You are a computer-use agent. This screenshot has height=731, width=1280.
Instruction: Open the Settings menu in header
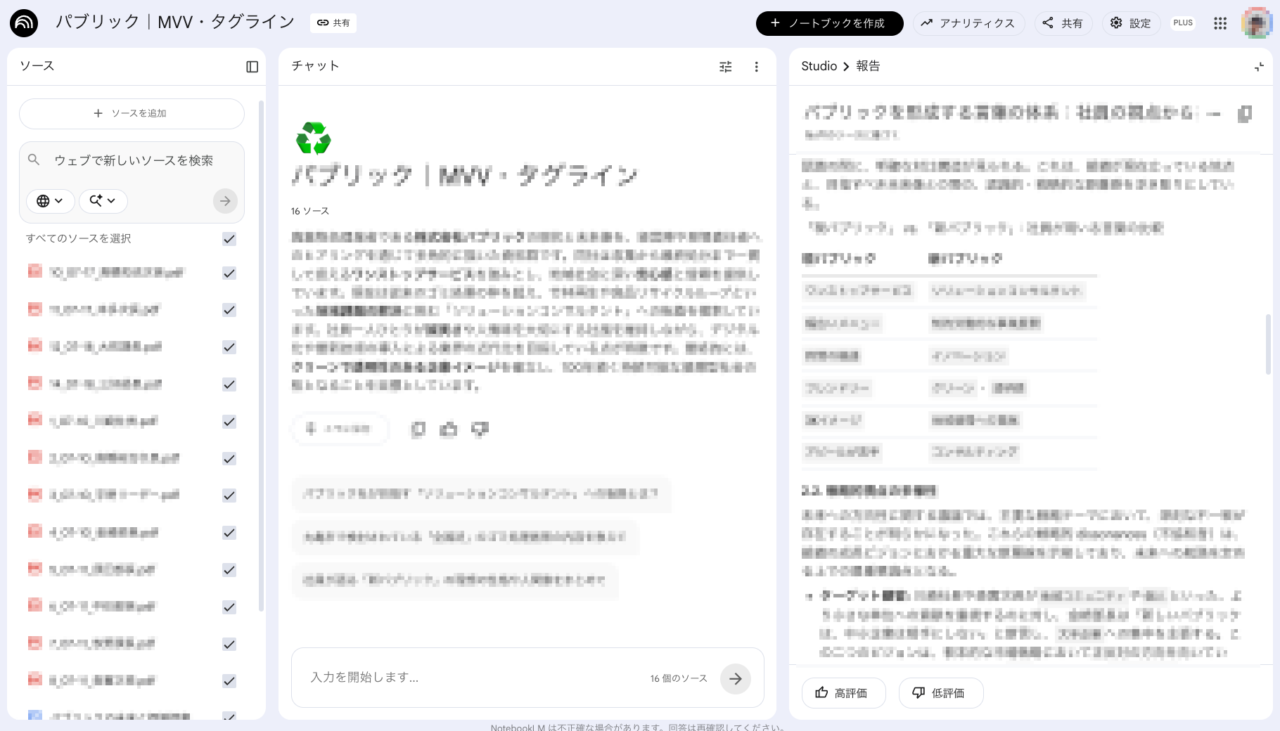click(1131, 23)
